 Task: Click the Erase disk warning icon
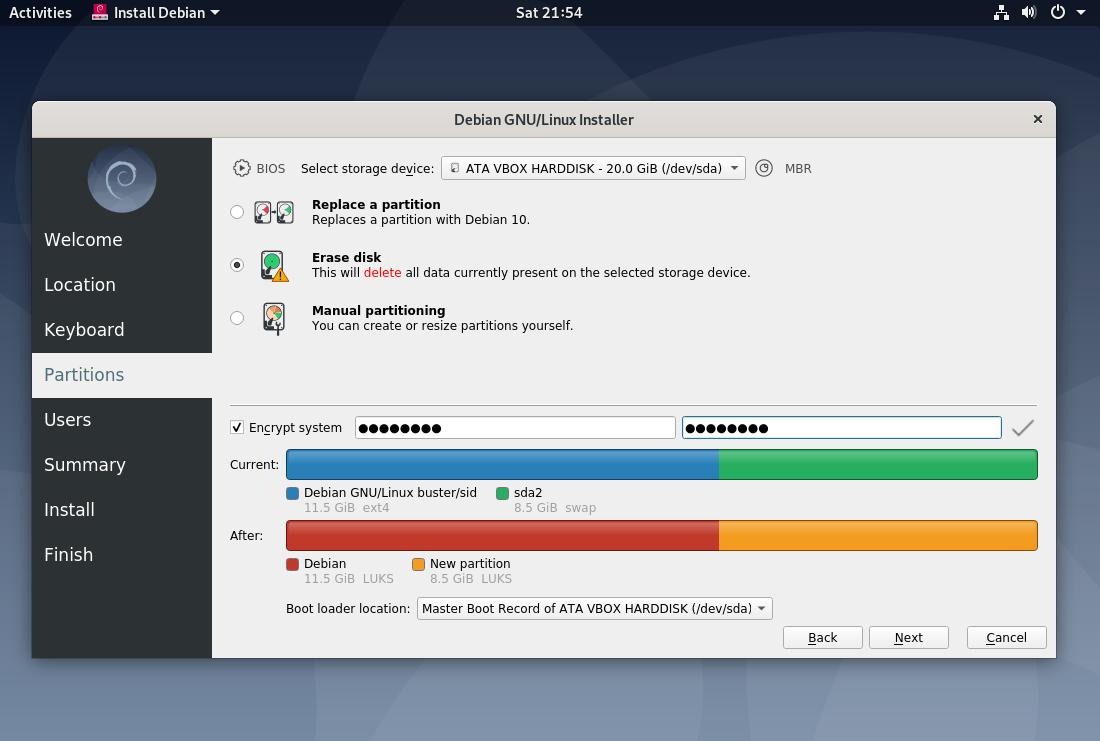[x=274, y=265]
